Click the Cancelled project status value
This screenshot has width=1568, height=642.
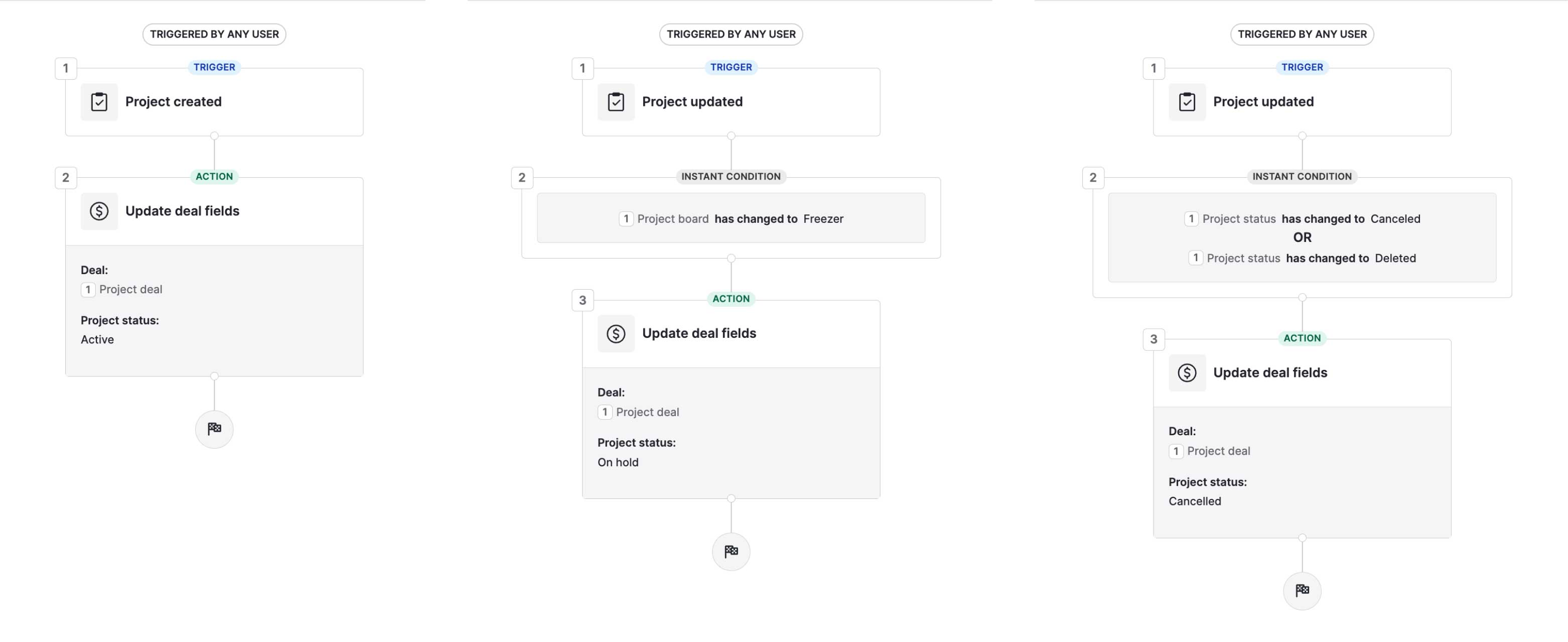1194,501
